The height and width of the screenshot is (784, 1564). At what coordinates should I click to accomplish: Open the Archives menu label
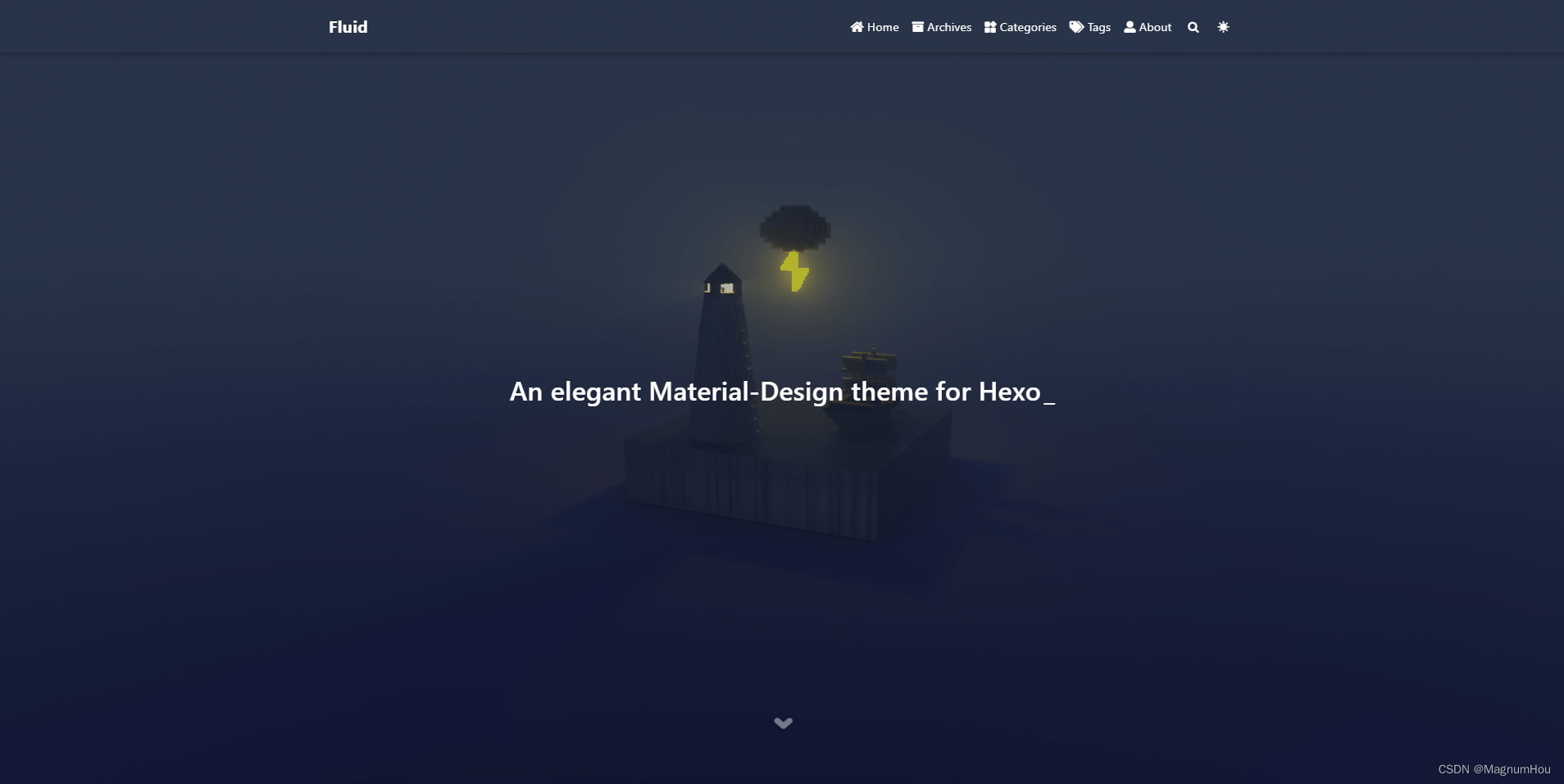tap(949, 27)
